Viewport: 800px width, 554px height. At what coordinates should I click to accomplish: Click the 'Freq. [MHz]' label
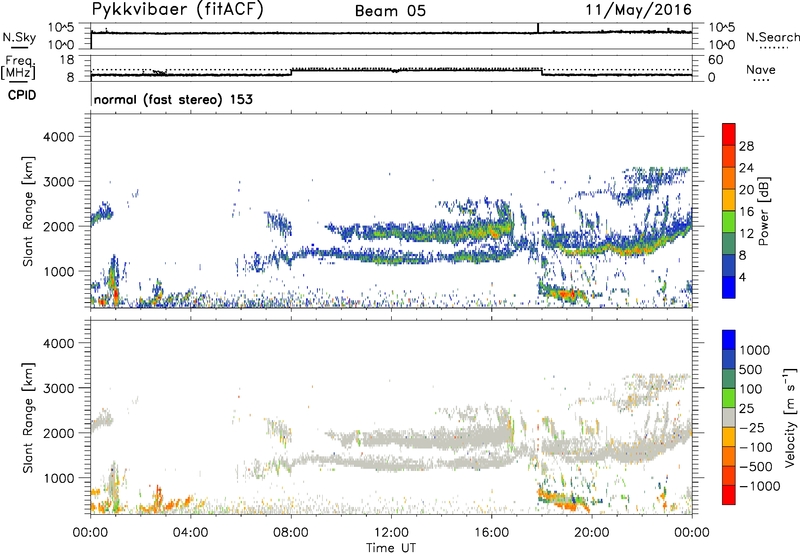(19, 67)
